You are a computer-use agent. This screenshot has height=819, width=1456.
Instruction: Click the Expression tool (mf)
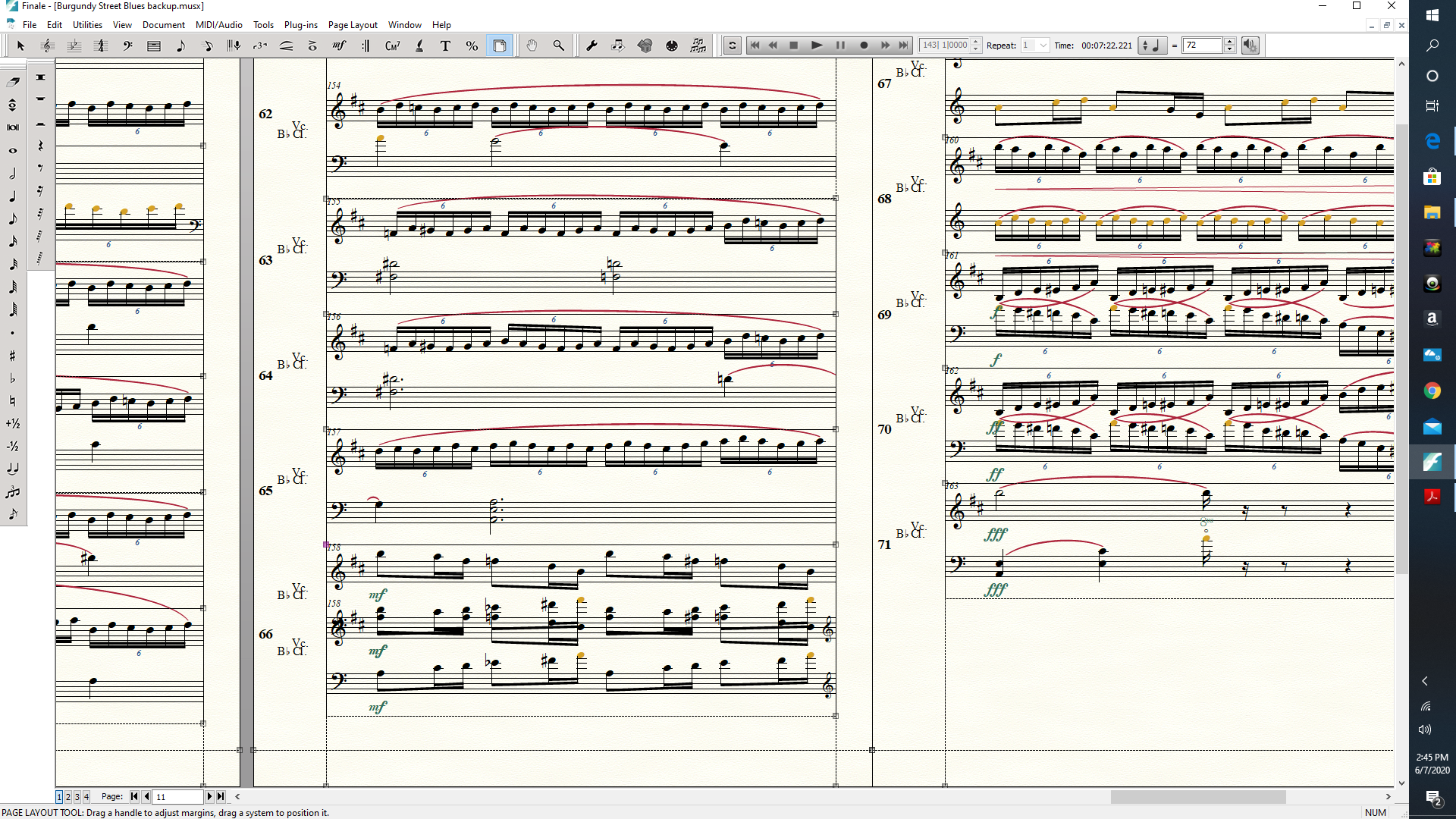(x=339, y=46)
